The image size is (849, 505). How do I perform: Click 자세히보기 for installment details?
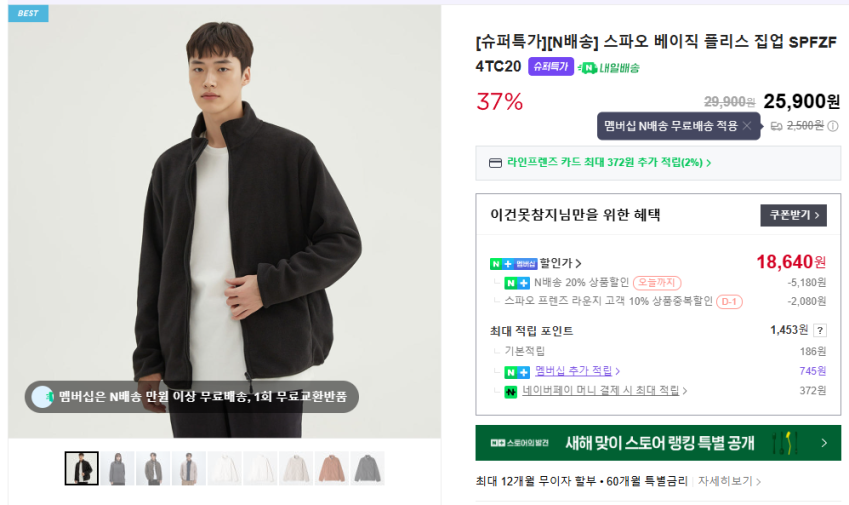point(729,481)
